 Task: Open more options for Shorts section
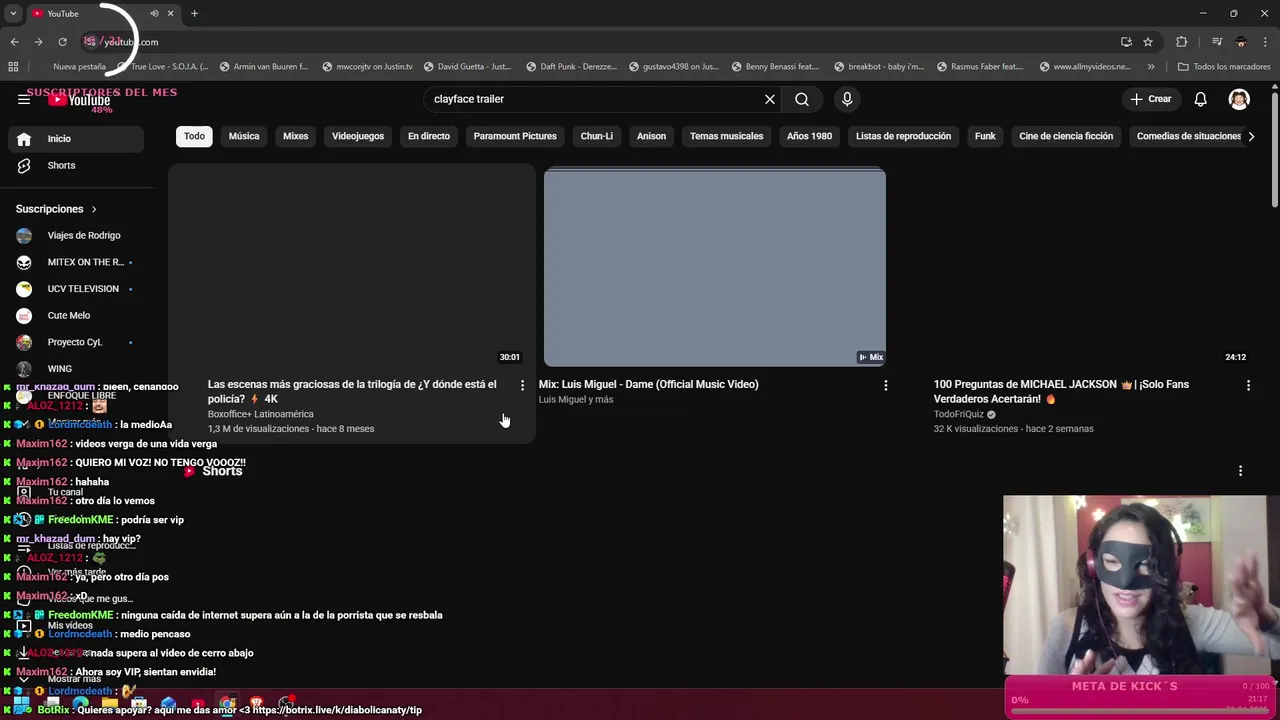[1240, 471]
